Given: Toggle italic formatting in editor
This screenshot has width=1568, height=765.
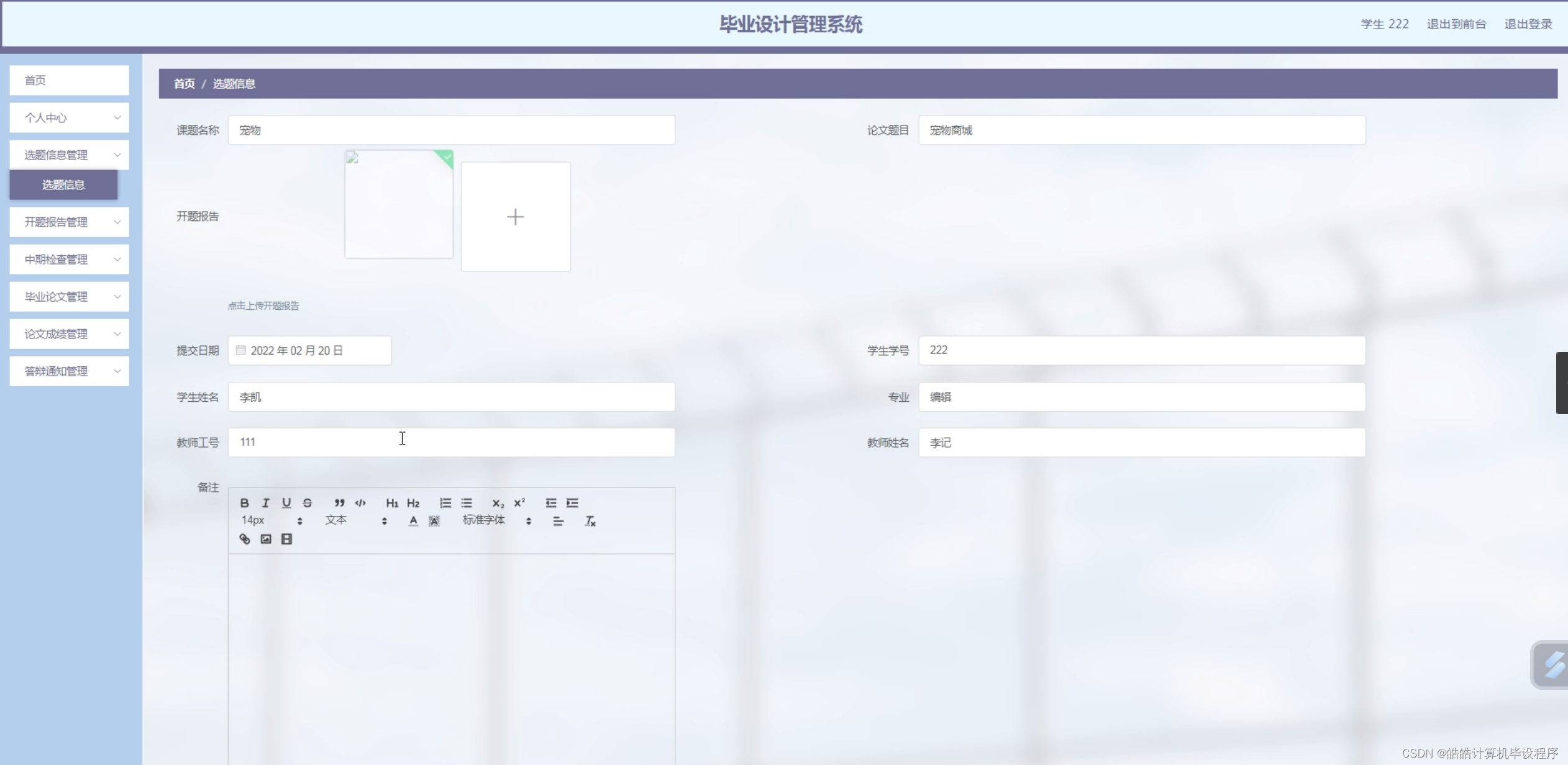Looking at the screenshot, I should (x=265, y=503).
